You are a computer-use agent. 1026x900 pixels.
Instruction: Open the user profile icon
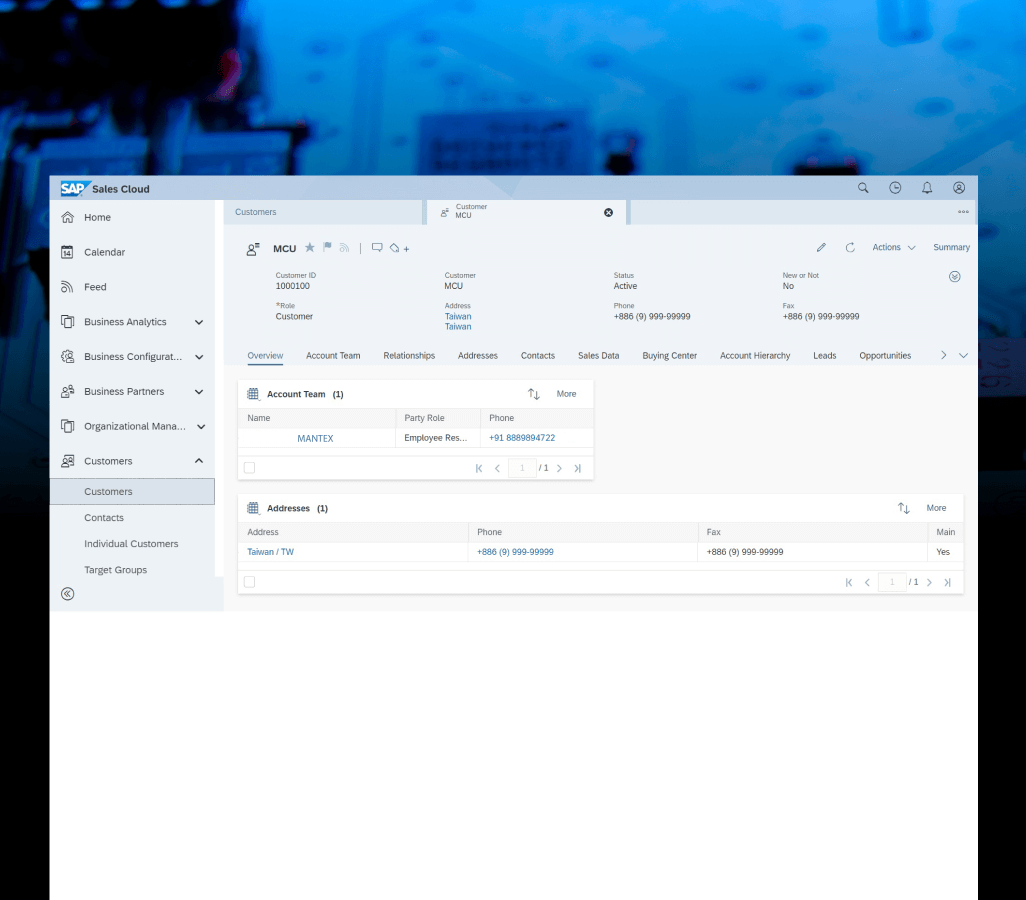coord(959,188)
